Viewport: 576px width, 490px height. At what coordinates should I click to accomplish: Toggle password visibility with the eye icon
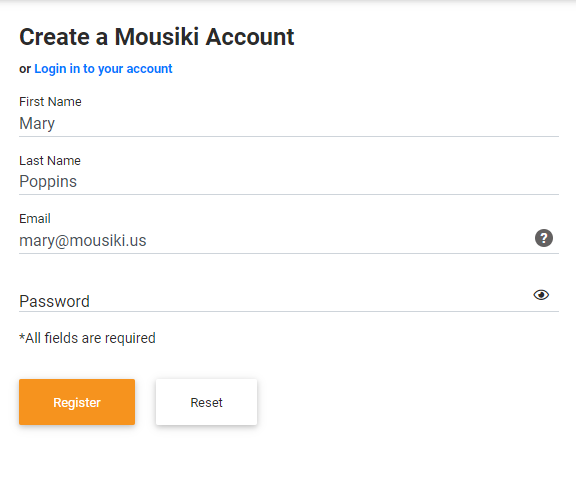(541, 295)
